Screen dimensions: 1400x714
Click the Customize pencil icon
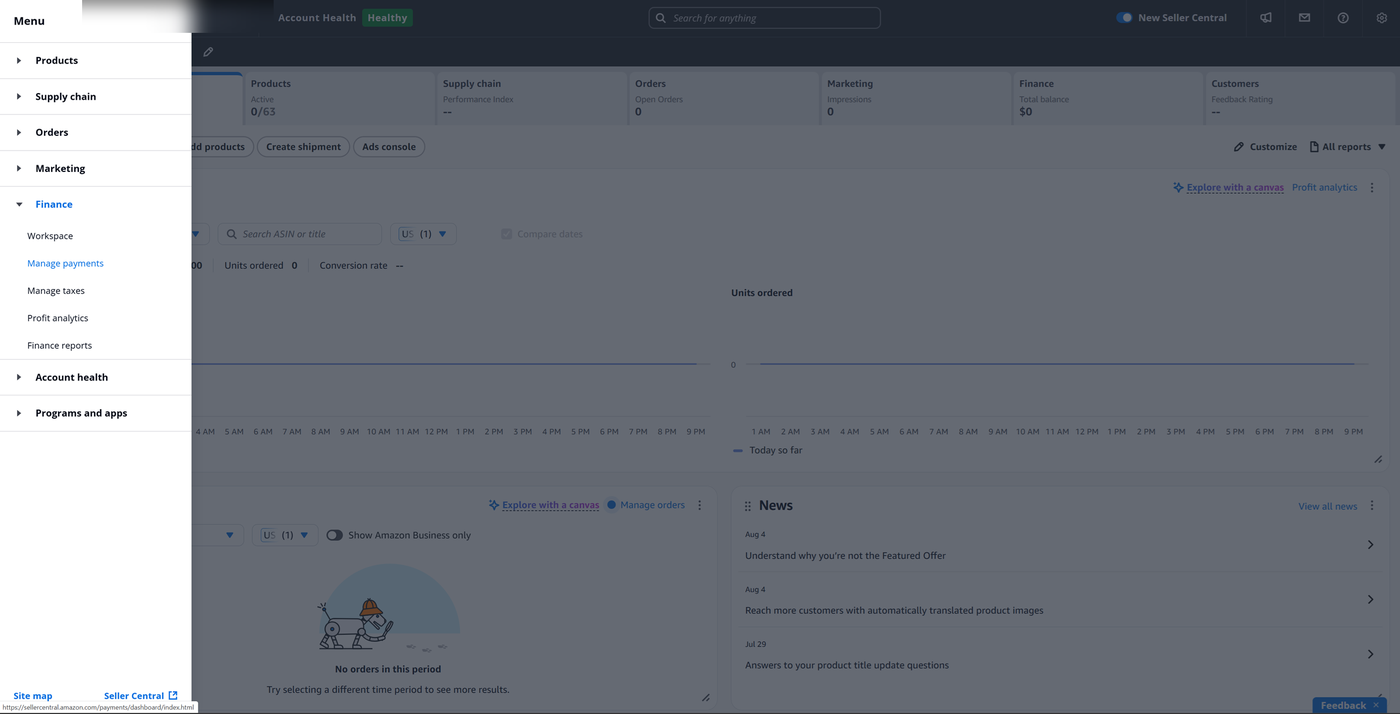1239,147
